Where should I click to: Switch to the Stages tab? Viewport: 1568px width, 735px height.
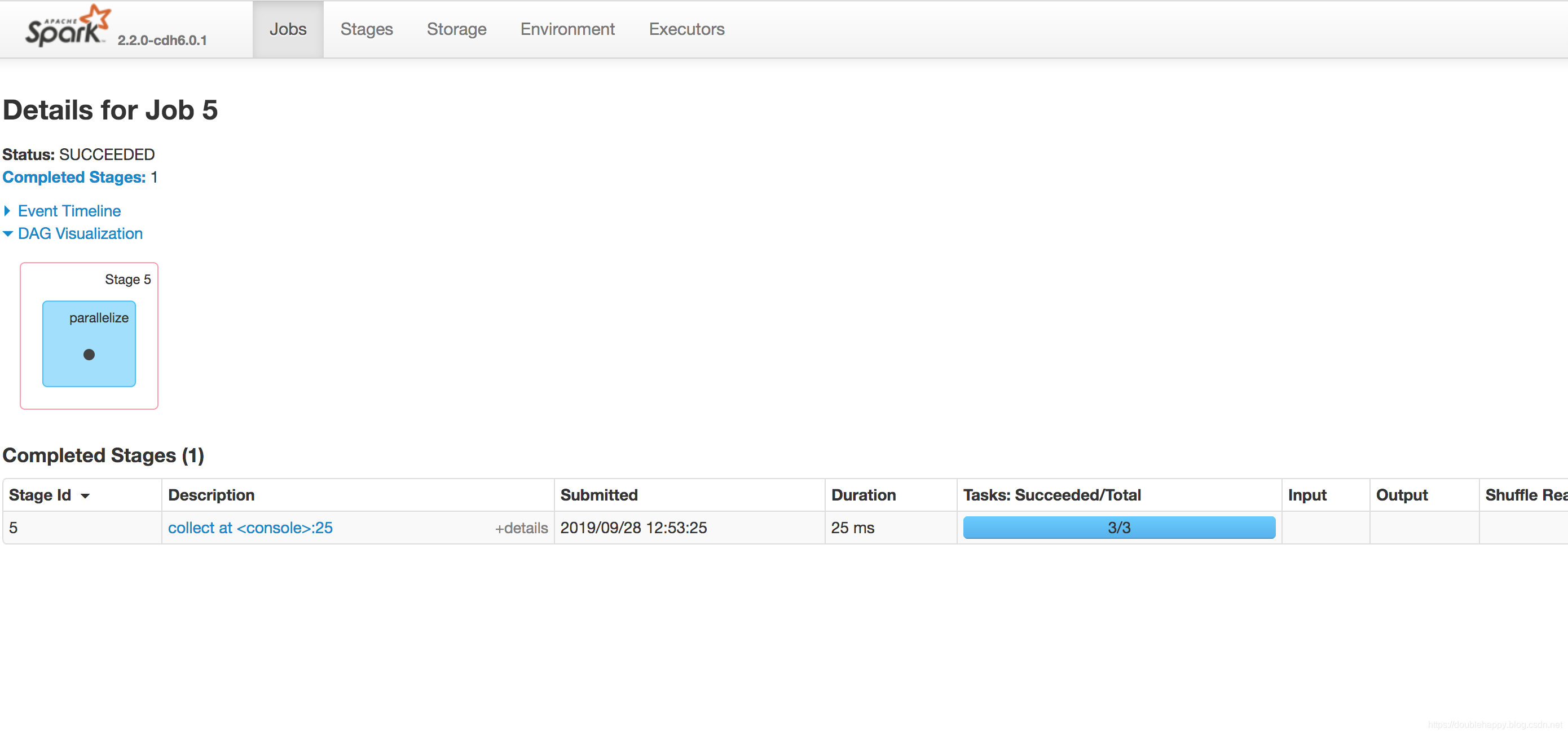pyautogui.click(x=367, y=29)
